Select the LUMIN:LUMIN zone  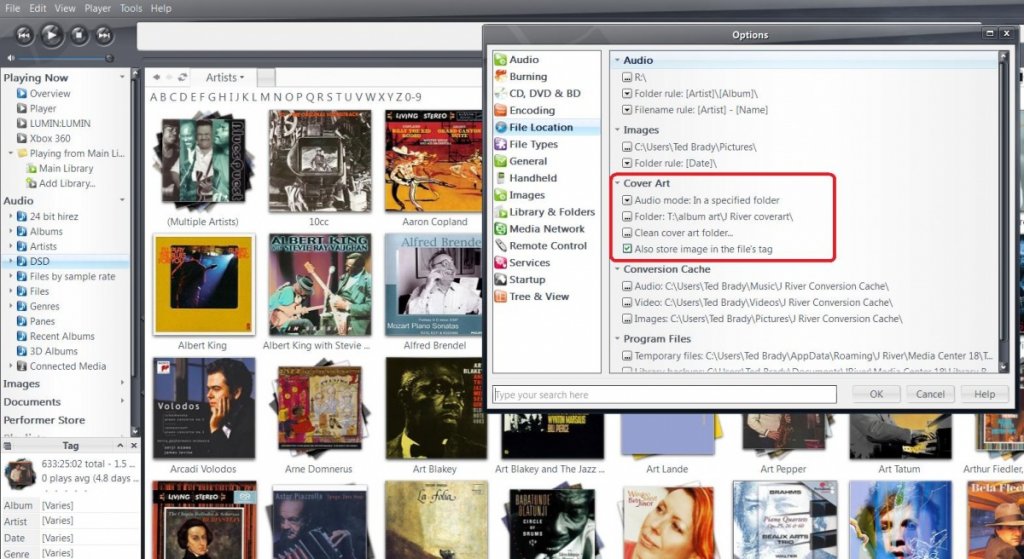[x=59, y=123]
